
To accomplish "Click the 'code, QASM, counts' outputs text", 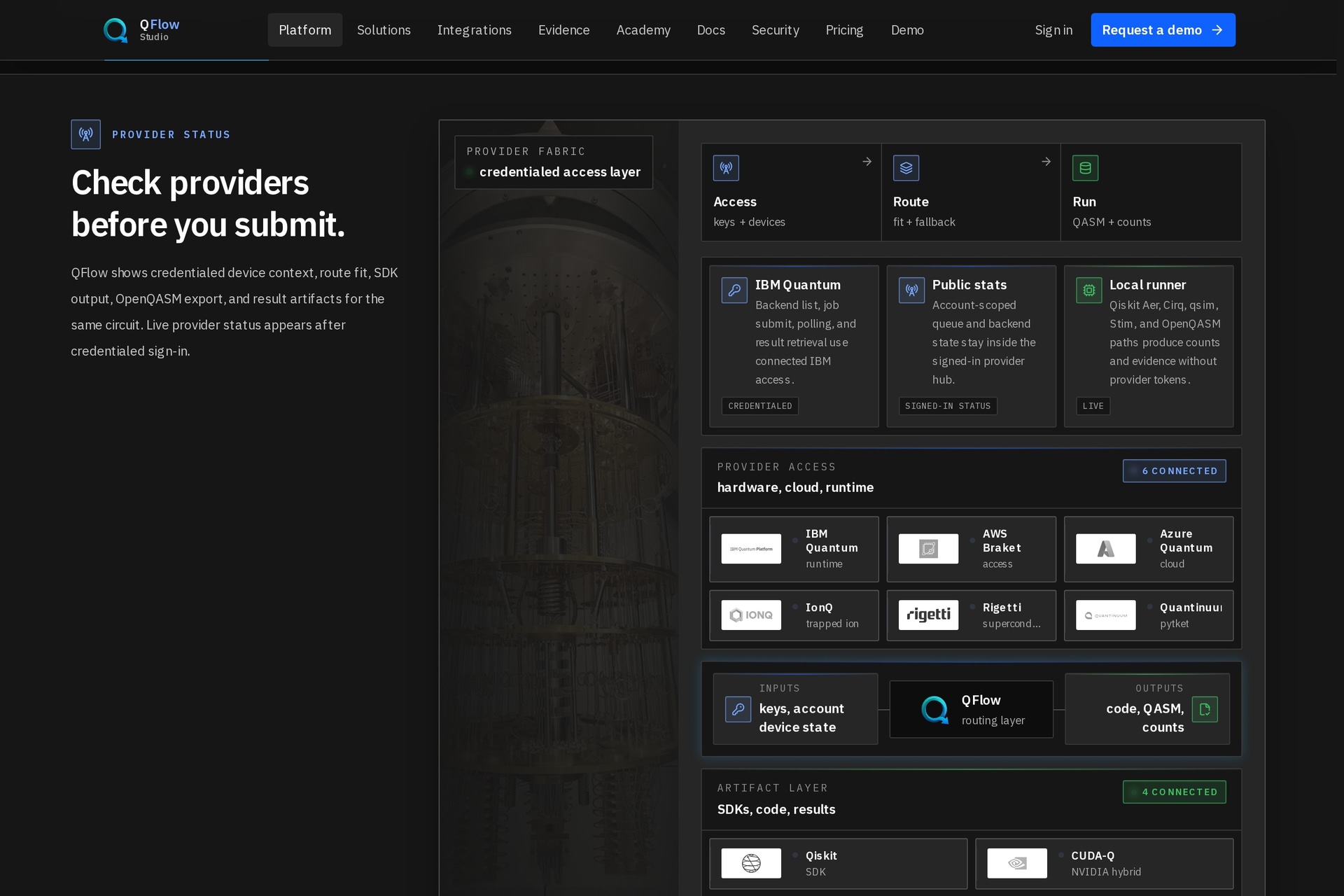I will 1145,717.
